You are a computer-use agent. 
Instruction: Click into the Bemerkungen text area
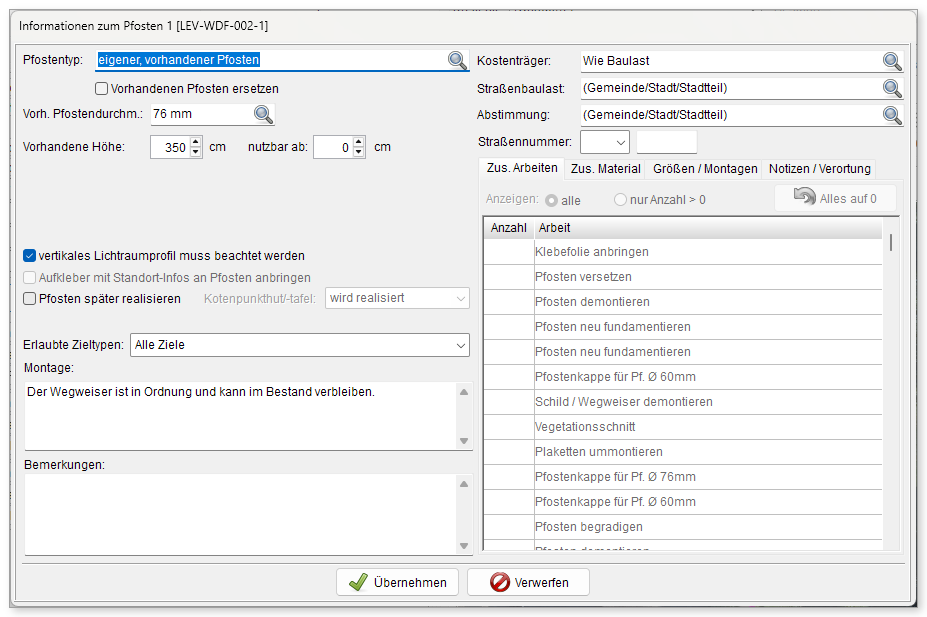[x=241, y=514]
